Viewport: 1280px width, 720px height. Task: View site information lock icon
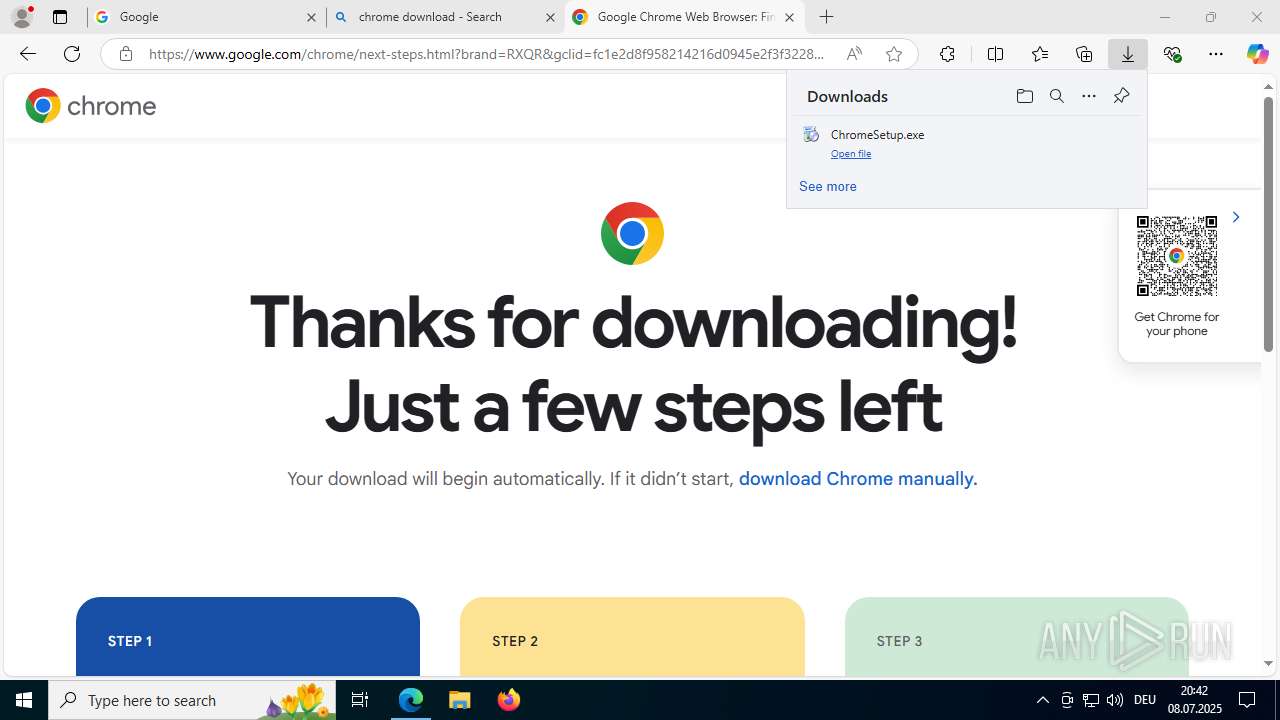coord(125,54)
